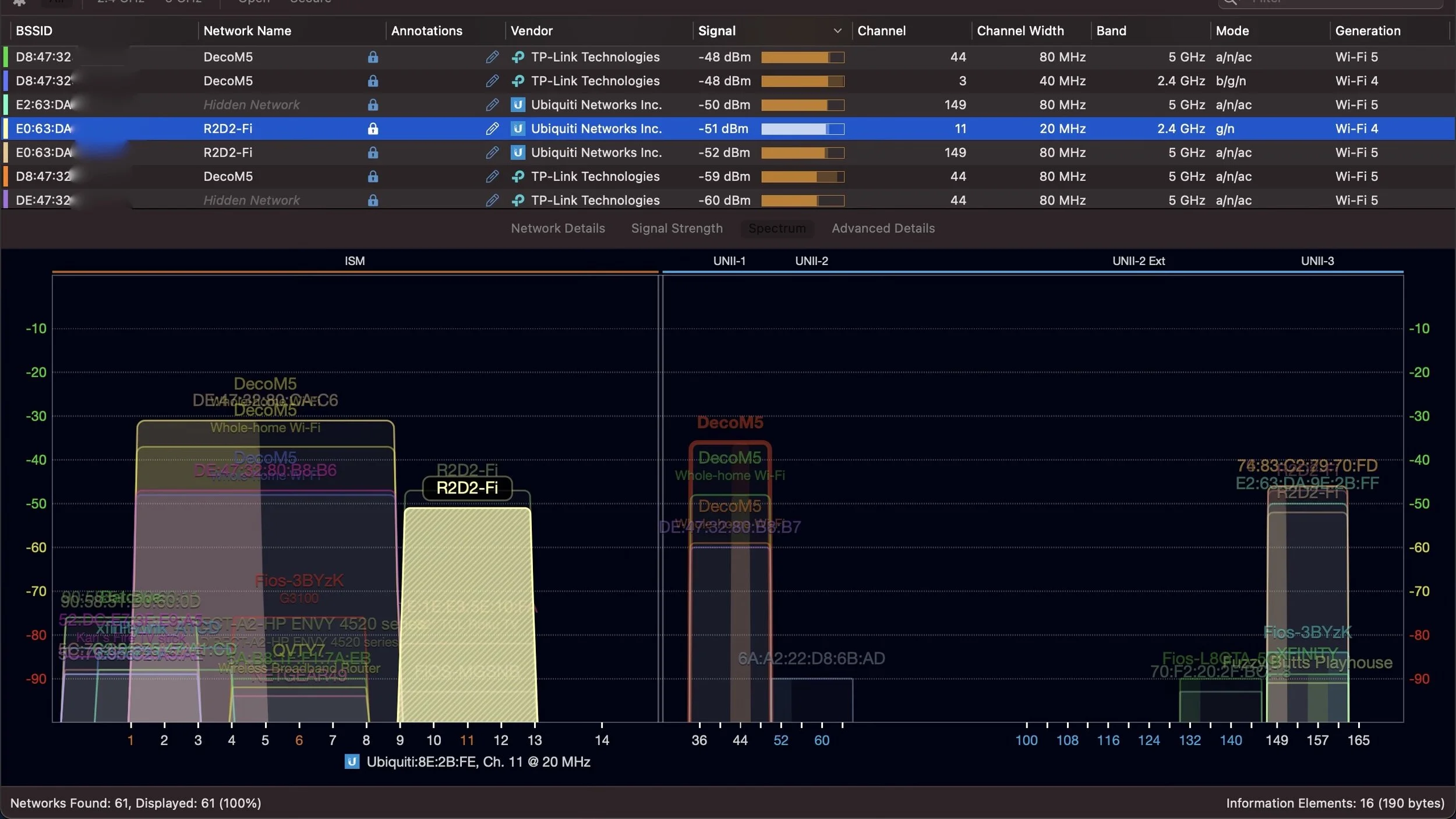Click the lock icon on the 2.4 GHz DecoM5 row
The width and height of the screenshot is (1456, 819).
pyautogui.click(x=373, y=81)
